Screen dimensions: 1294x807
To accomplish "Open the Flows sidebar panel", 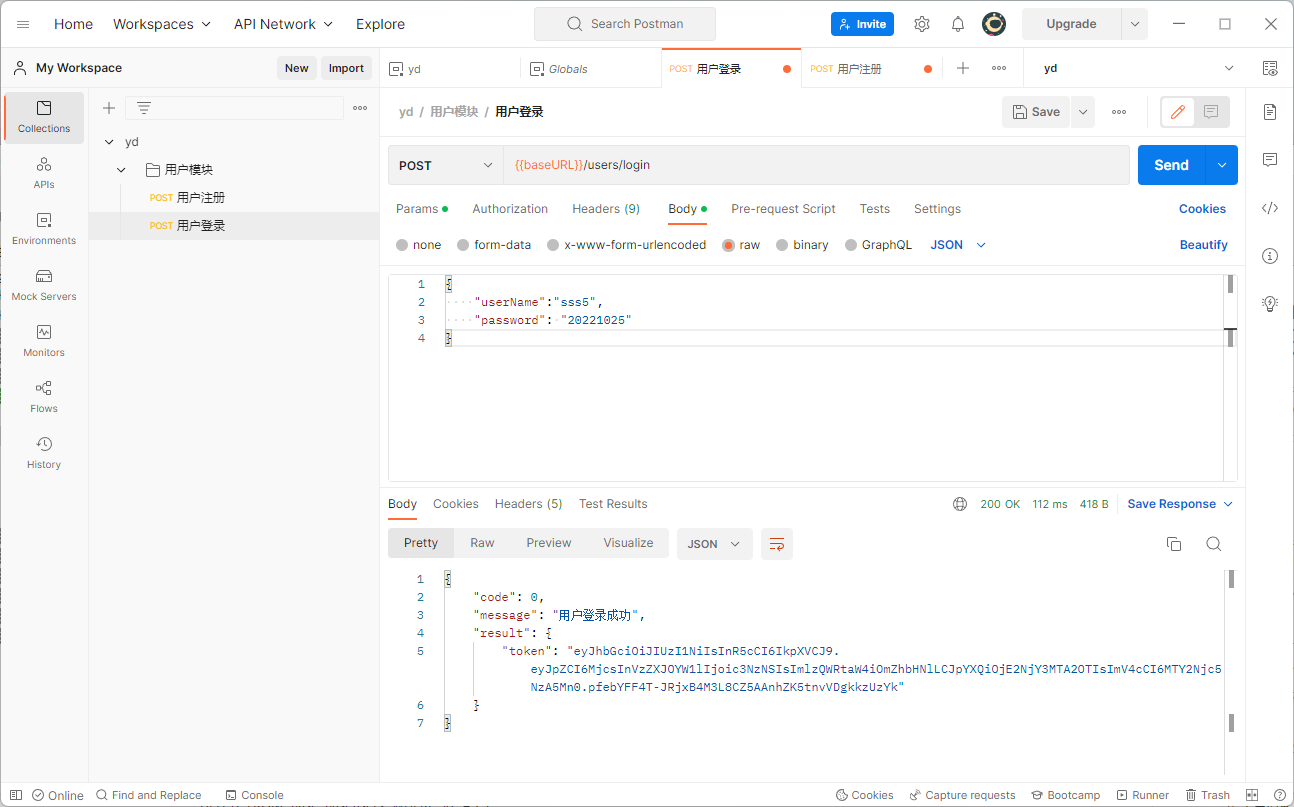I will [x=44, y=397].
